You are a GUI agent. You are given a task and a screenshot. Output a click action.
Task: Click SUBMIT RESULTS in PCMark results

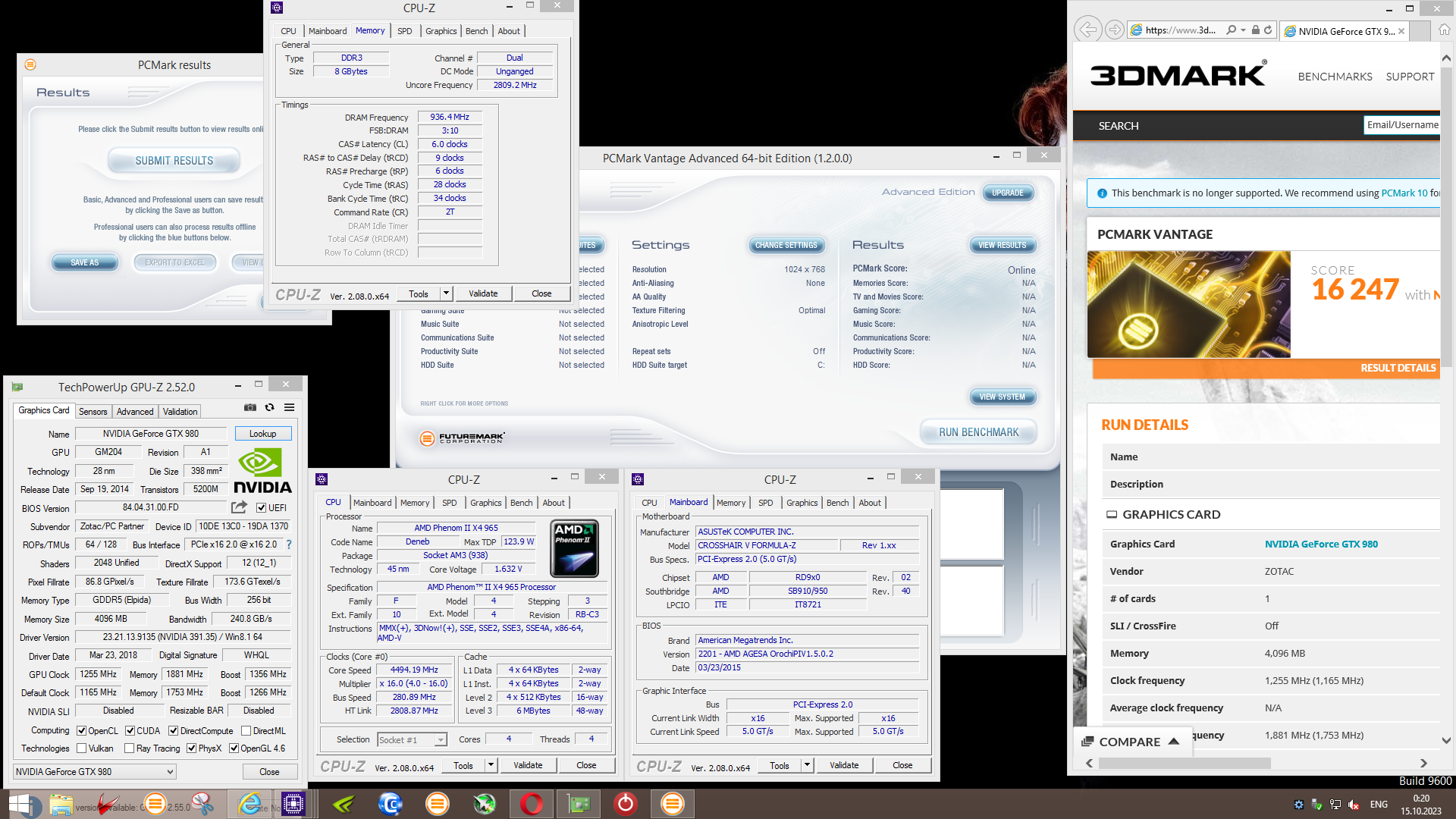pos(174,161)
